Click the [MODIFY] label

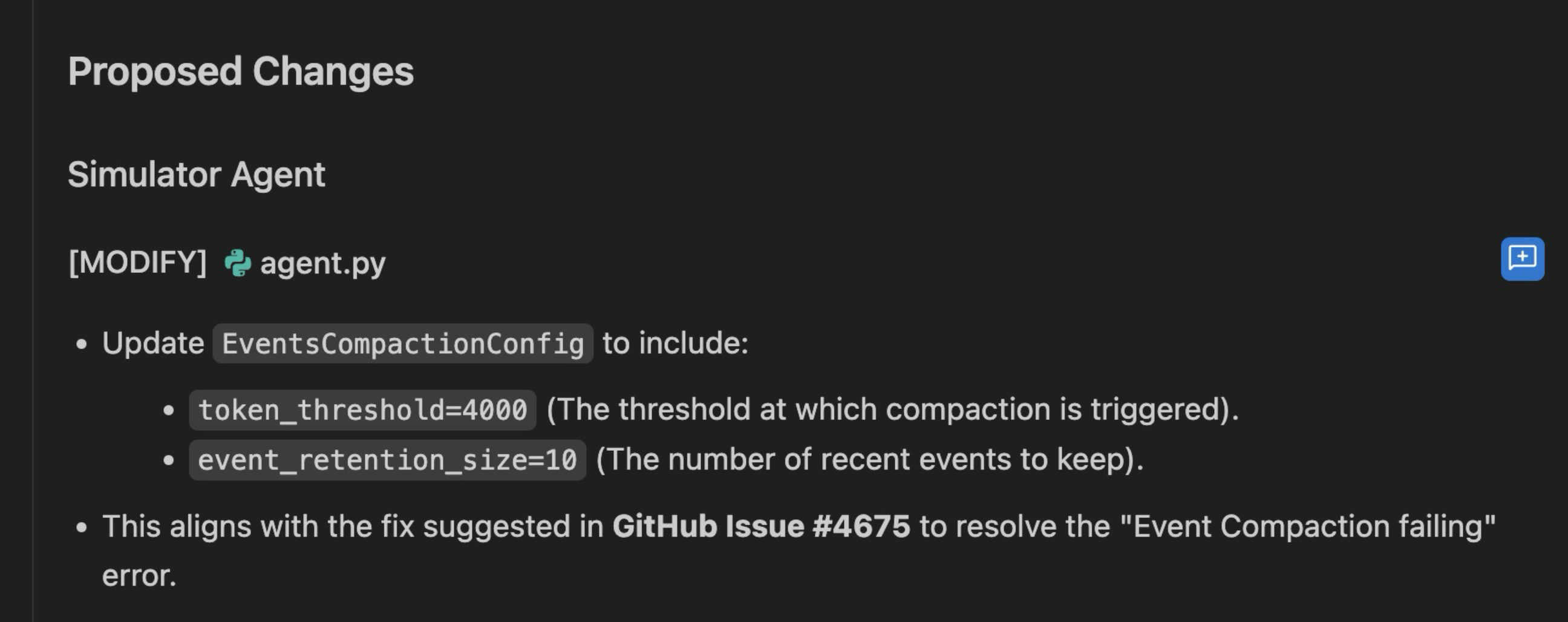pos(137,263)
